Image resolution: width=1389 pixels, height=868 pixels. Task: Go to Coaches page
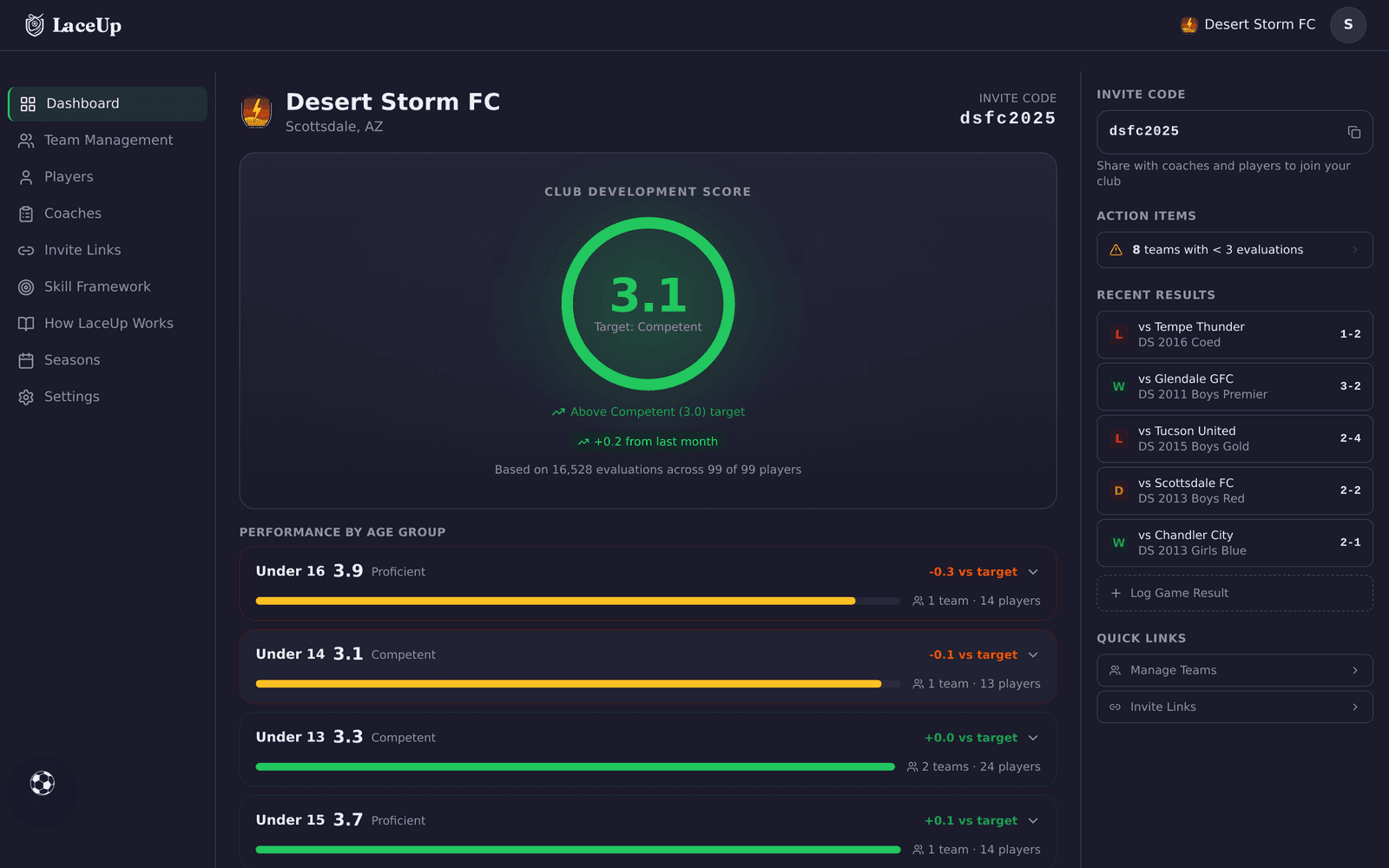click(108, 214)
